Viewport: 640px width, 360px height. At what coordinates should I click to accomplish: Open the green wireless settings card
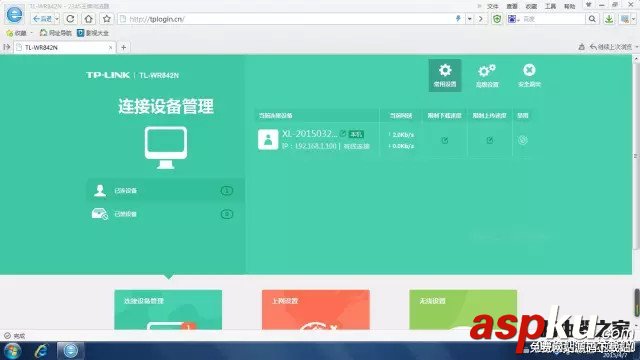click(463, 310)
